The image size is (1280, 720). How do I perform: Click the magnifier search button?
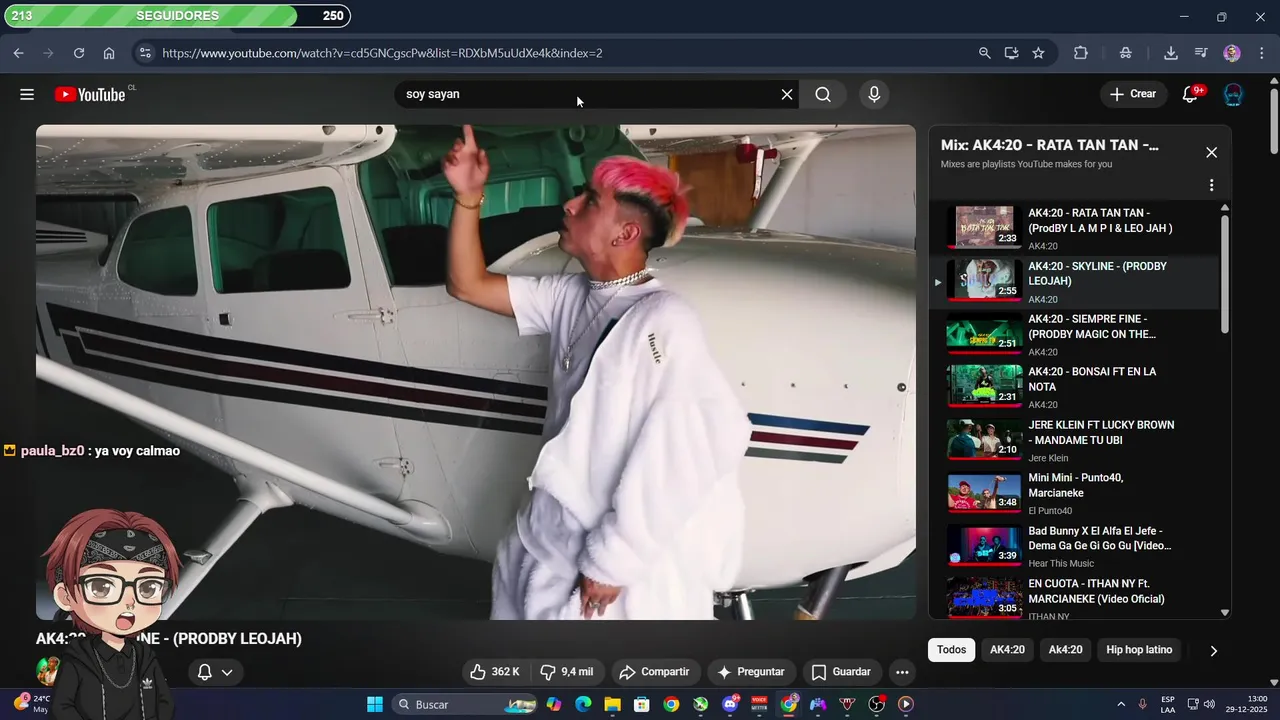pyautogui.click(x=823, y=94)
